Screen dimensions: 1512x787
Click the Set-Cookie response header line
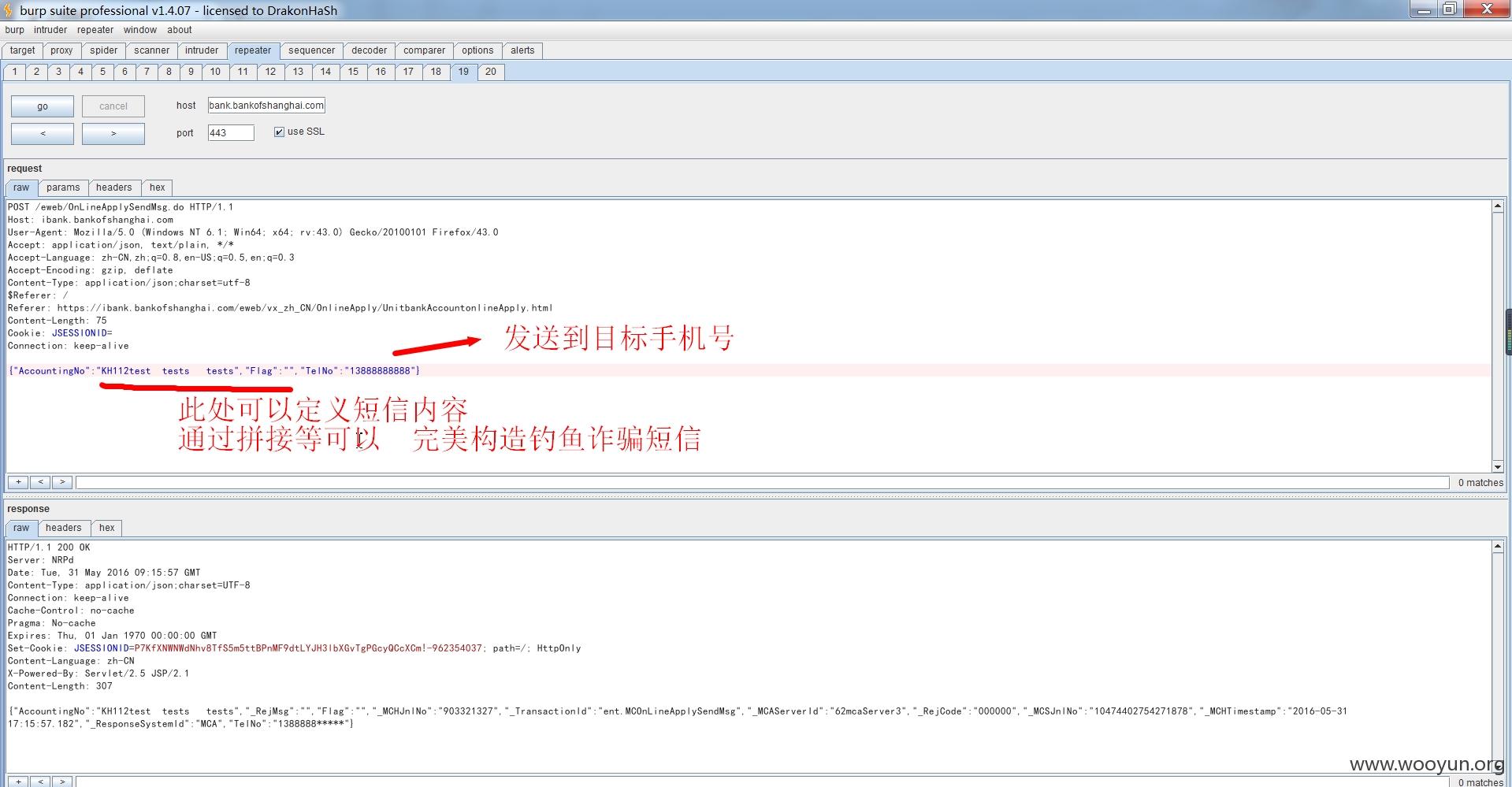tap(295, 648)
